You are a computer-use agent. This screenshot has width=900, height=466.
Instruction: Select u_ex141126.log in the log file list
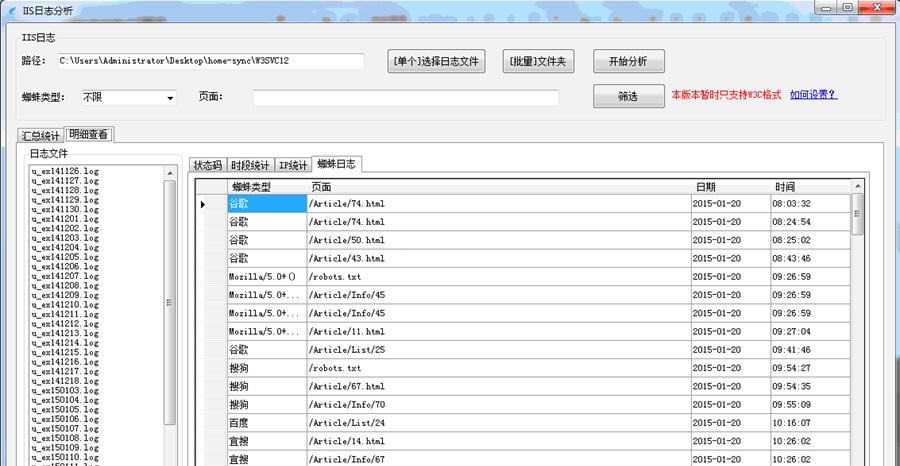coord(64,171)
